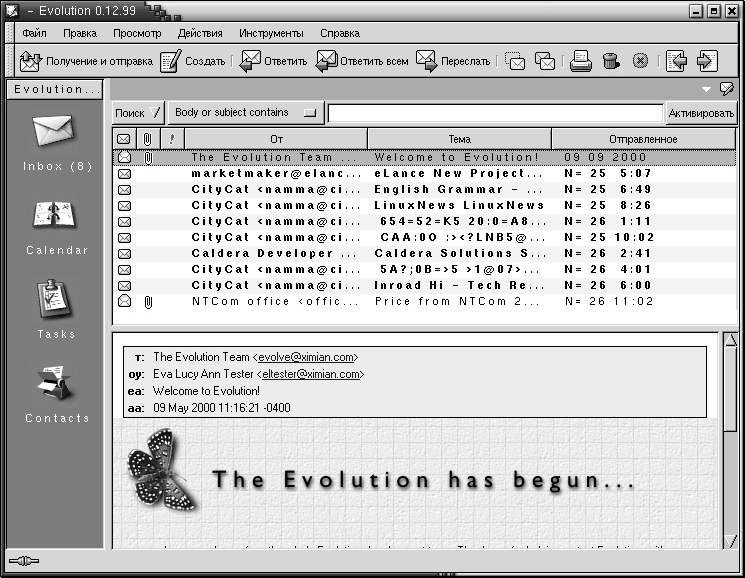Go to previous message arrow icon

tap(676, 61)
